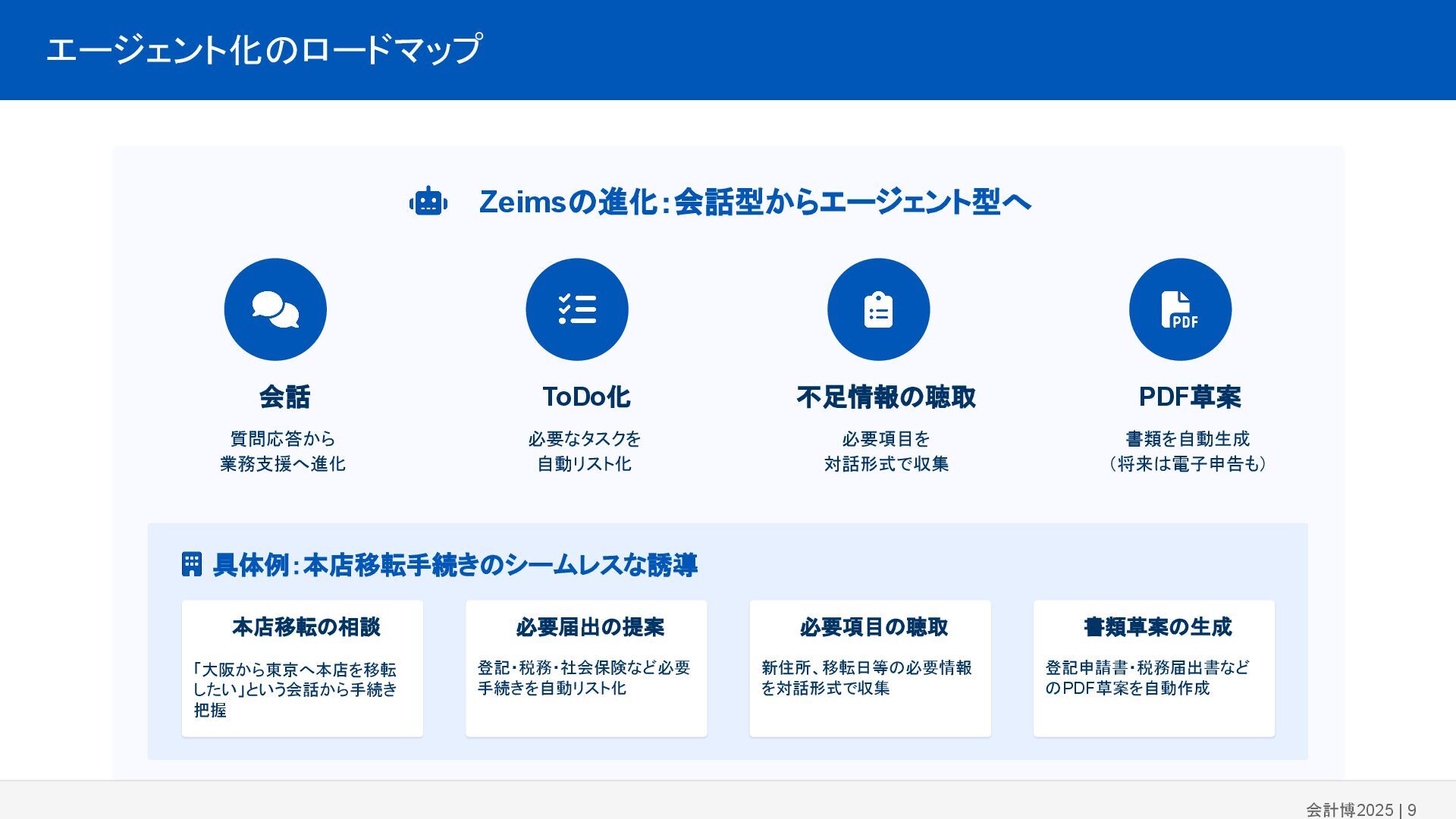Click the PDF file icon

[1180, 309]
